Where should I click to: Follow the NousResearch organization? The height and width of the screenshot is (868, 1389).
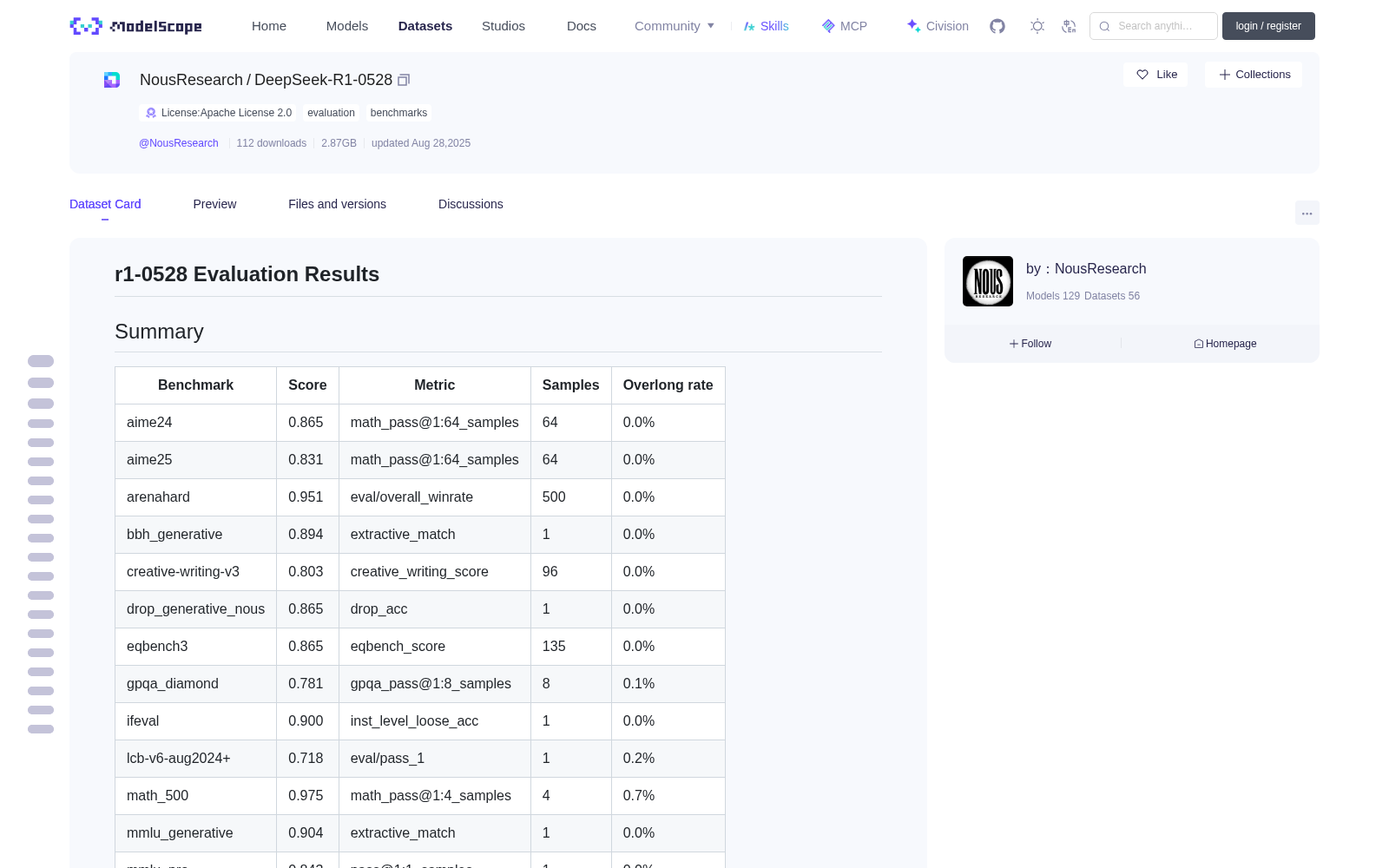click(x=1030, y=344)
